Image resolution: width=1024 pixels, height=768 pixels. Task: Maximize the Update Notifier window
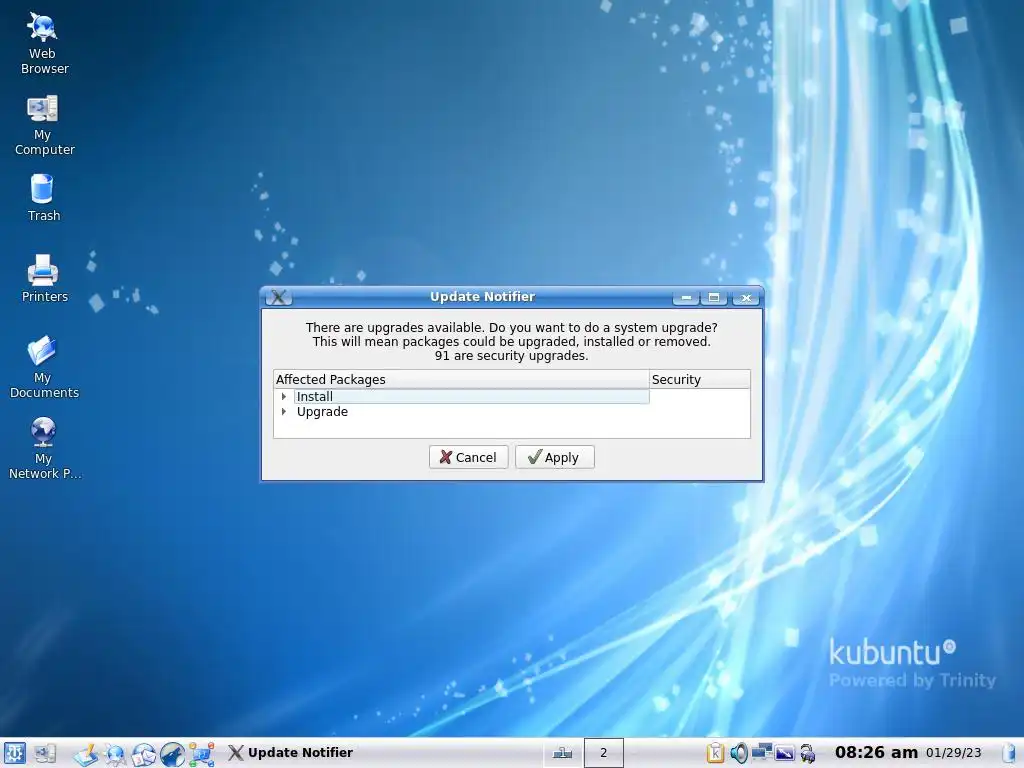[714, 298]
